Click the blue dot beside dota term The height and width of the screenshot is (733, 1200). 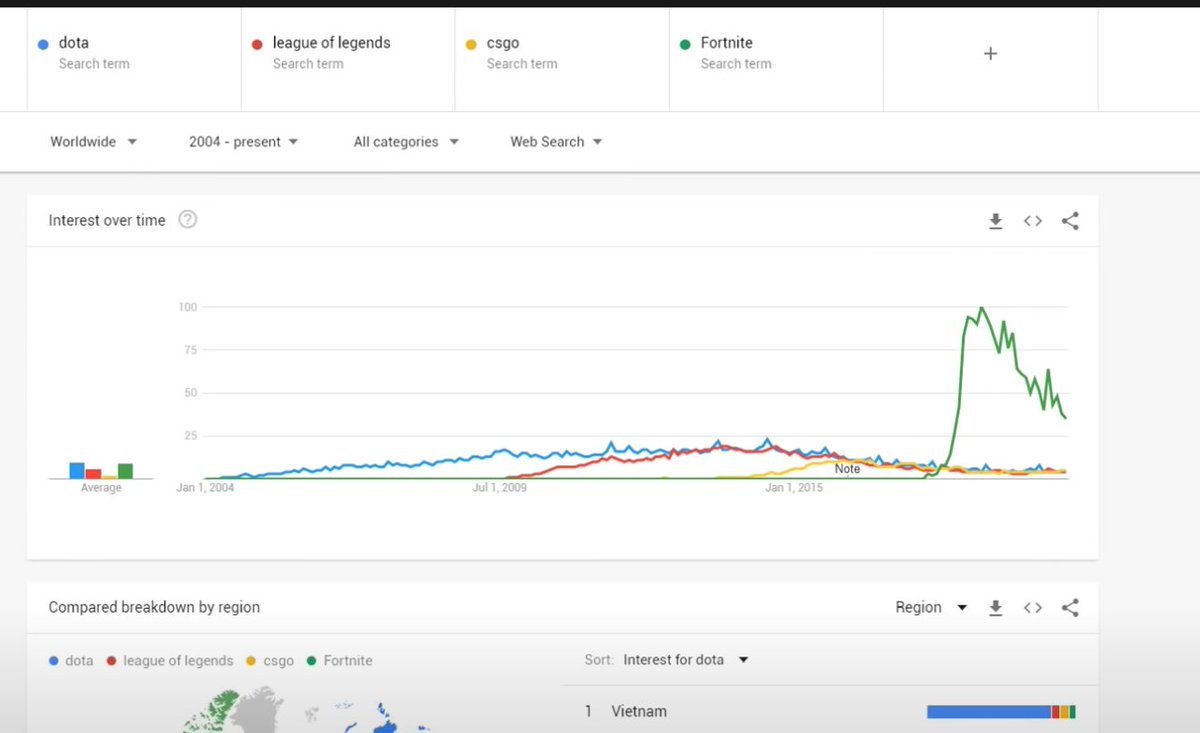[43, 44]
